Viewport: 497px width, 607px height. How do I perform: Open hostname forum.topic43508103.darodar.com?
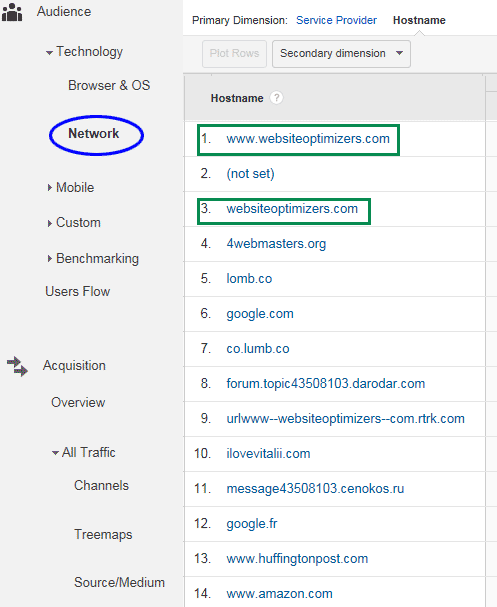[x=326, y=383]
